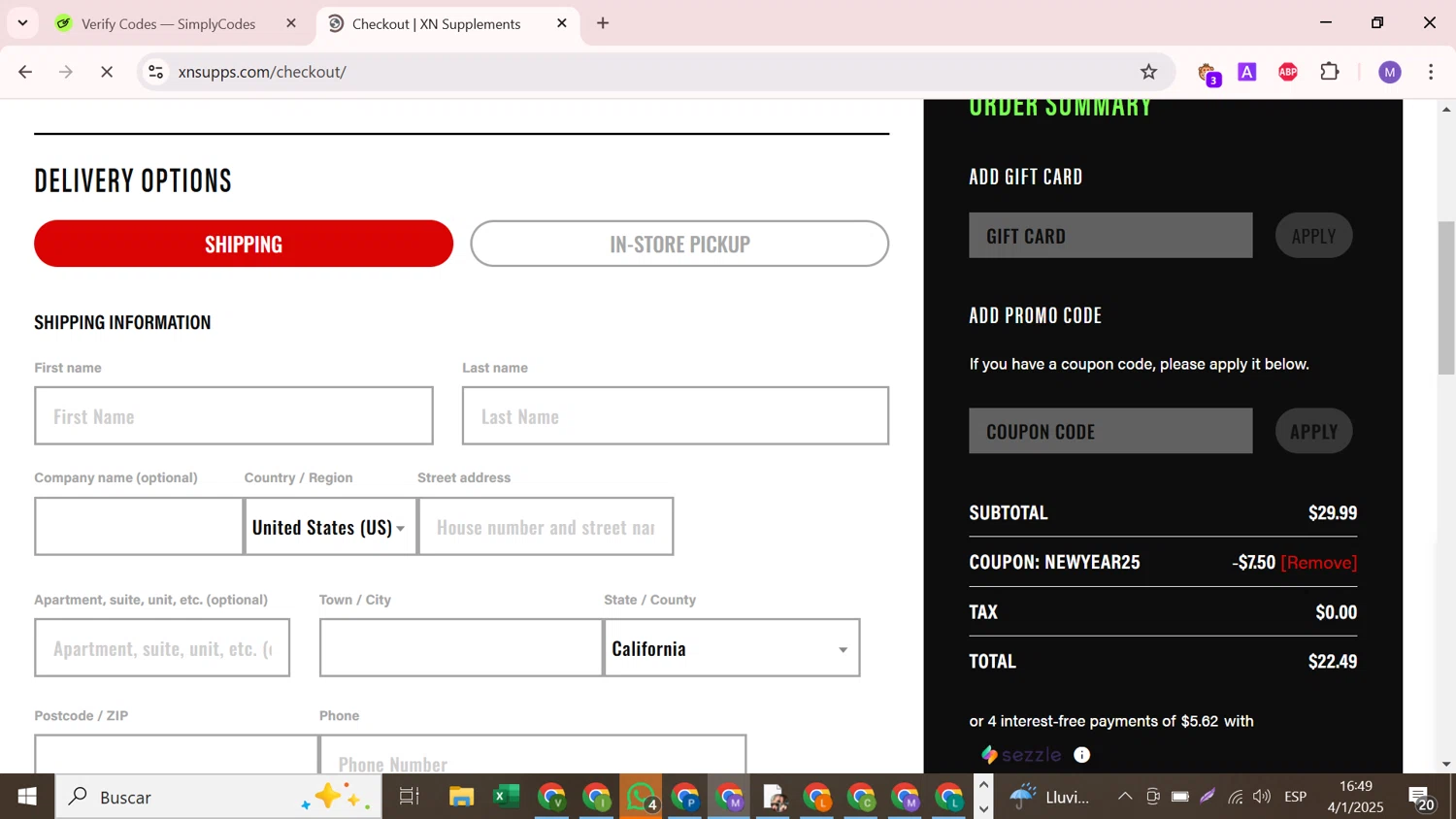Apply the coupon code

tap(1313, 431)
